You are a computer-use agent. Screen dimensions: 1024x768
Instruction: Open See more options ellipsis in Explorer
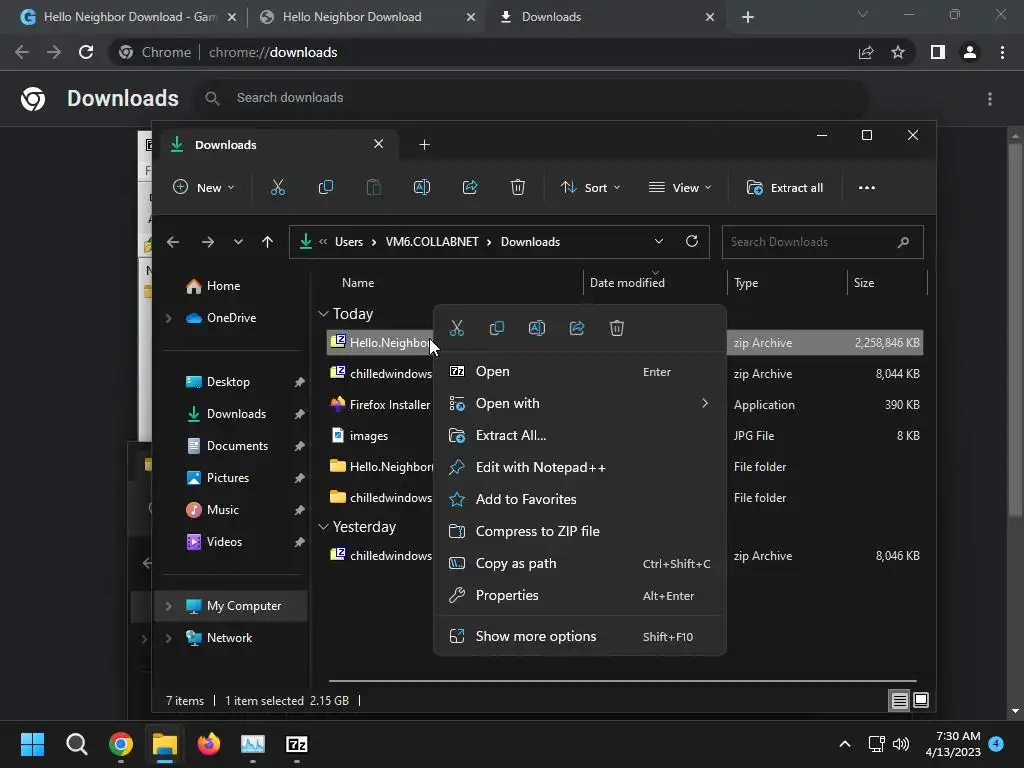867,187
